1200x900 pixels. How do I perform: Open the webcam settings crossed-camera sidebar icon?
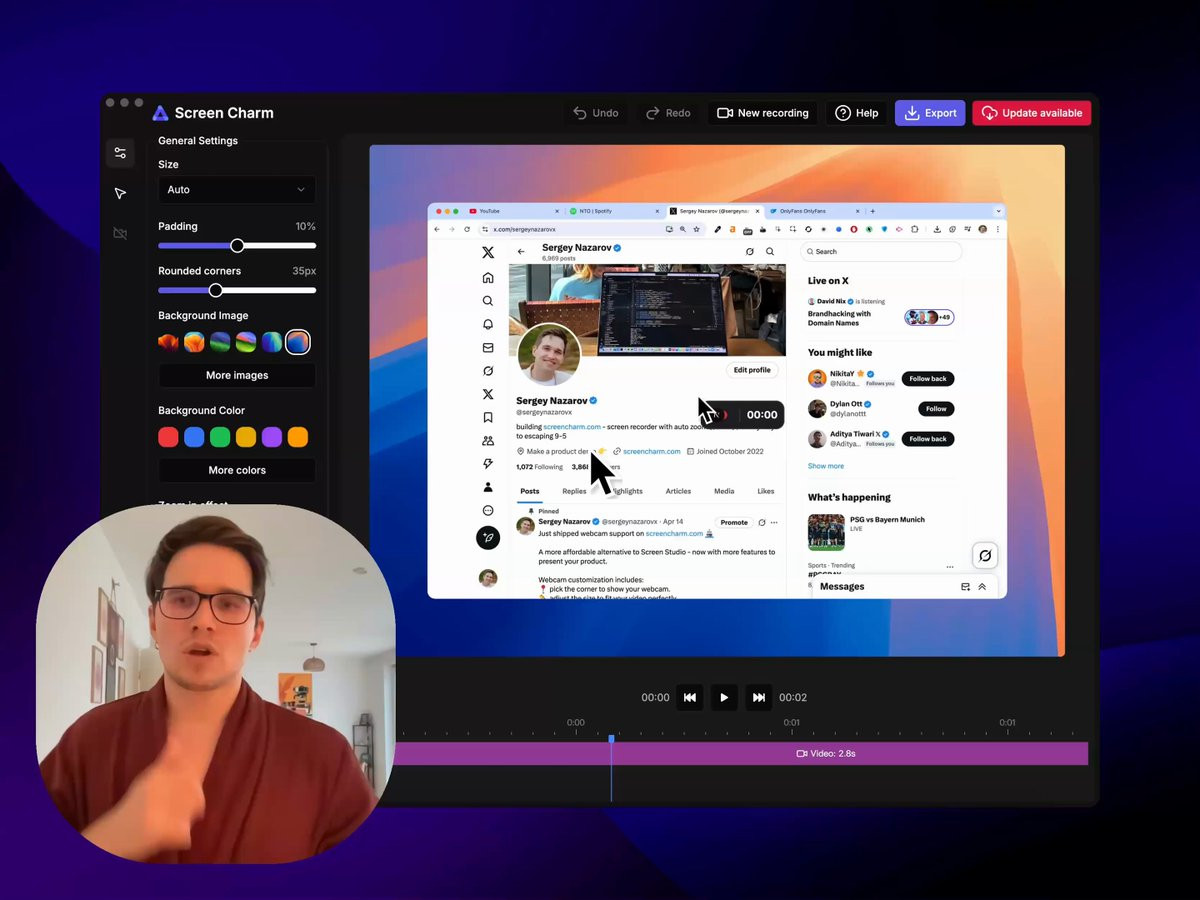click(x=120, y=233)
